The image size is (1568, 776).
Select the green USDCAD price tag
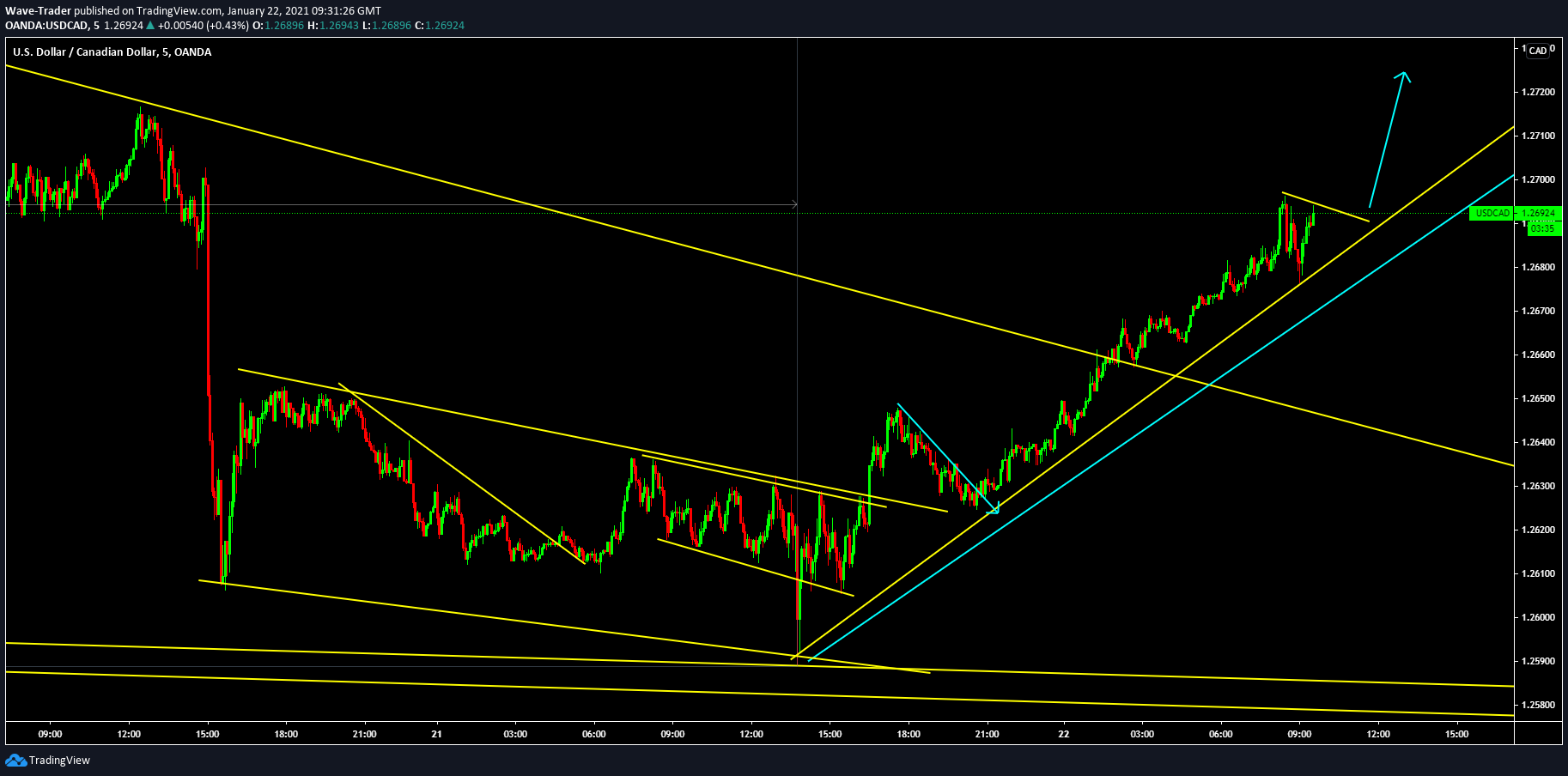(x=1492, y=213)
